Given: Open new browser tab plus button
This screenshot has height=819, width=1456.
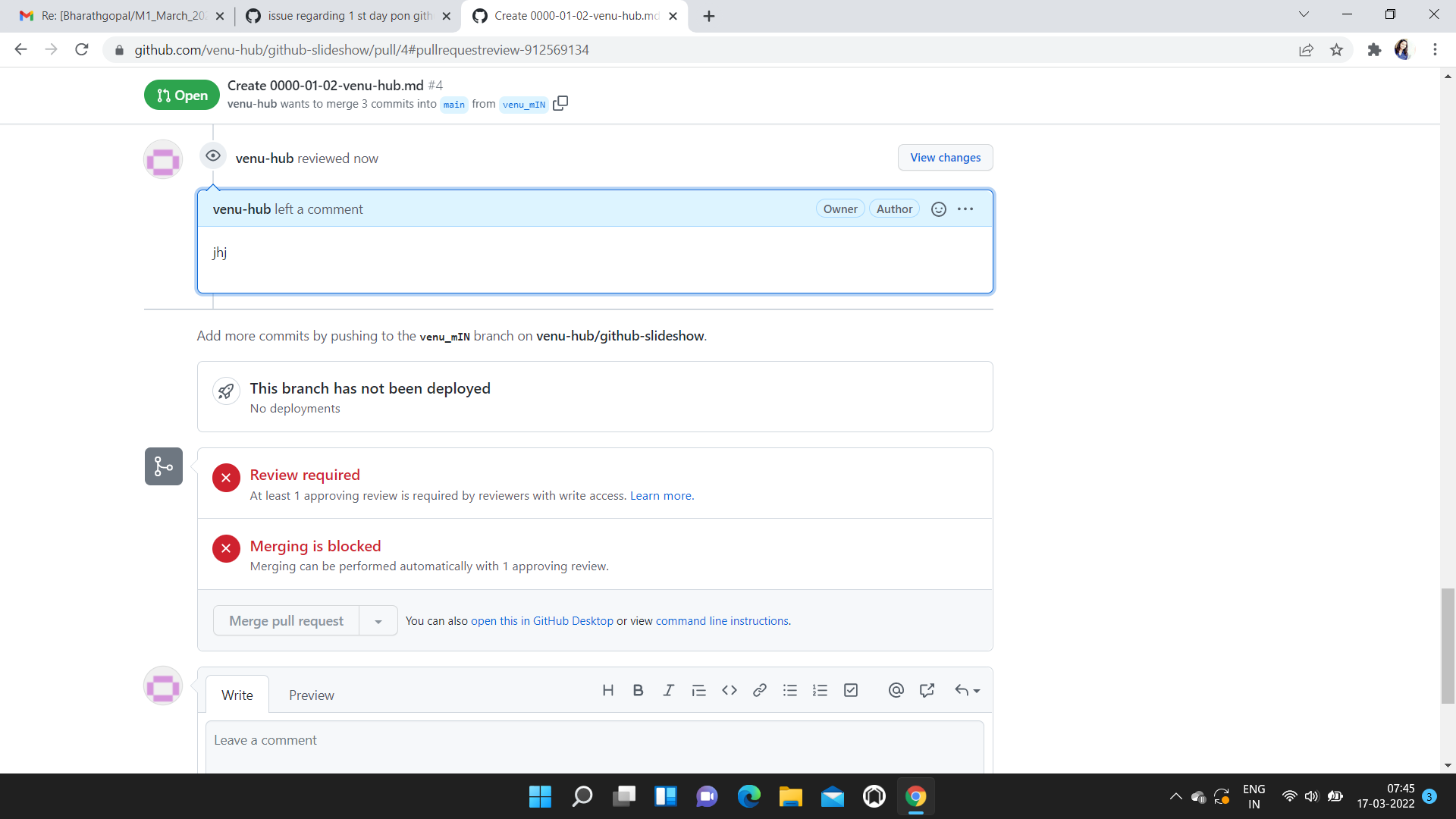Looking at the screenshot, I should click(708, 16).
